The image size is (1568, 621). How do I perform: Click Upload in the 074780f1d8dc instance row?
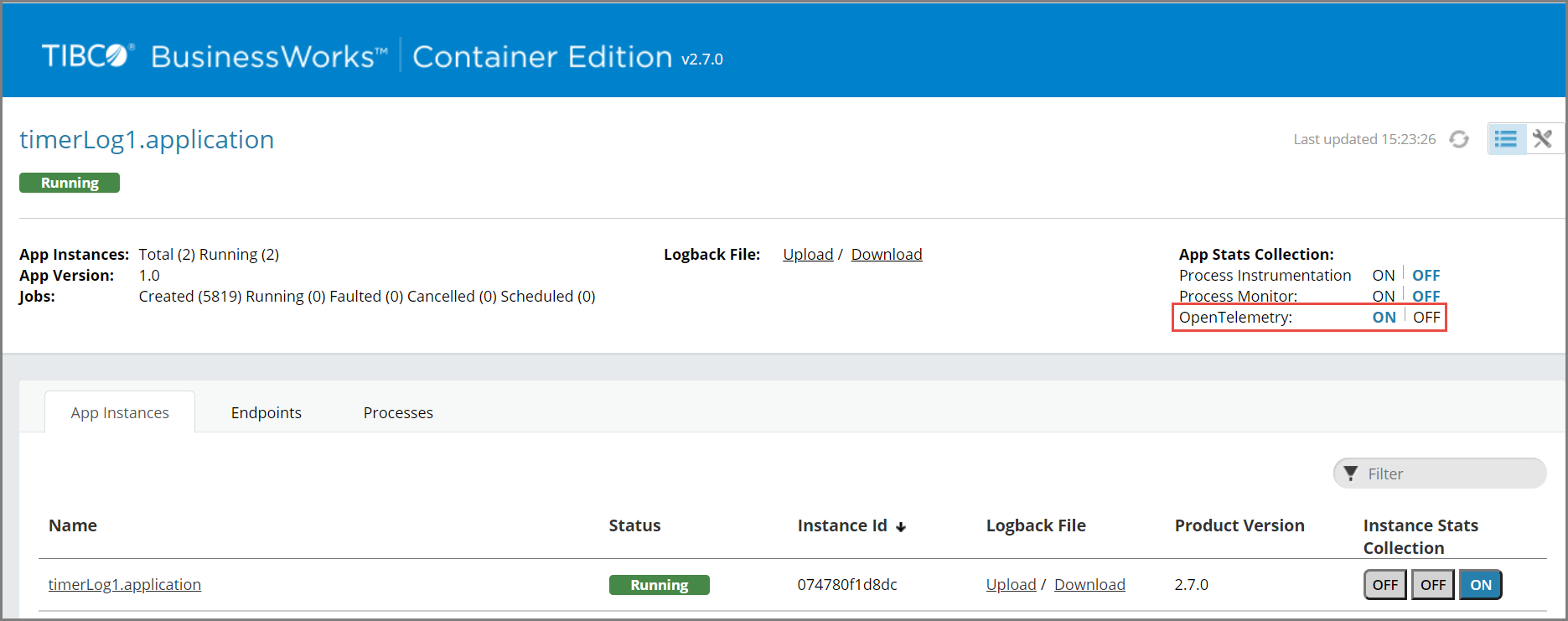1012,584
